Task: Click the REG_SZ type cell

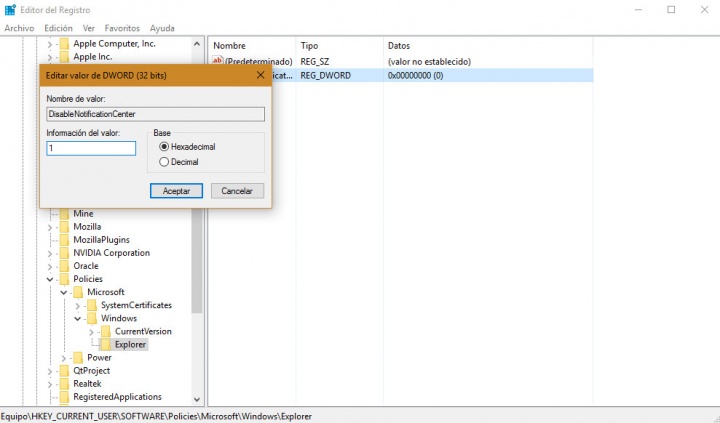Action: (315, 62)
